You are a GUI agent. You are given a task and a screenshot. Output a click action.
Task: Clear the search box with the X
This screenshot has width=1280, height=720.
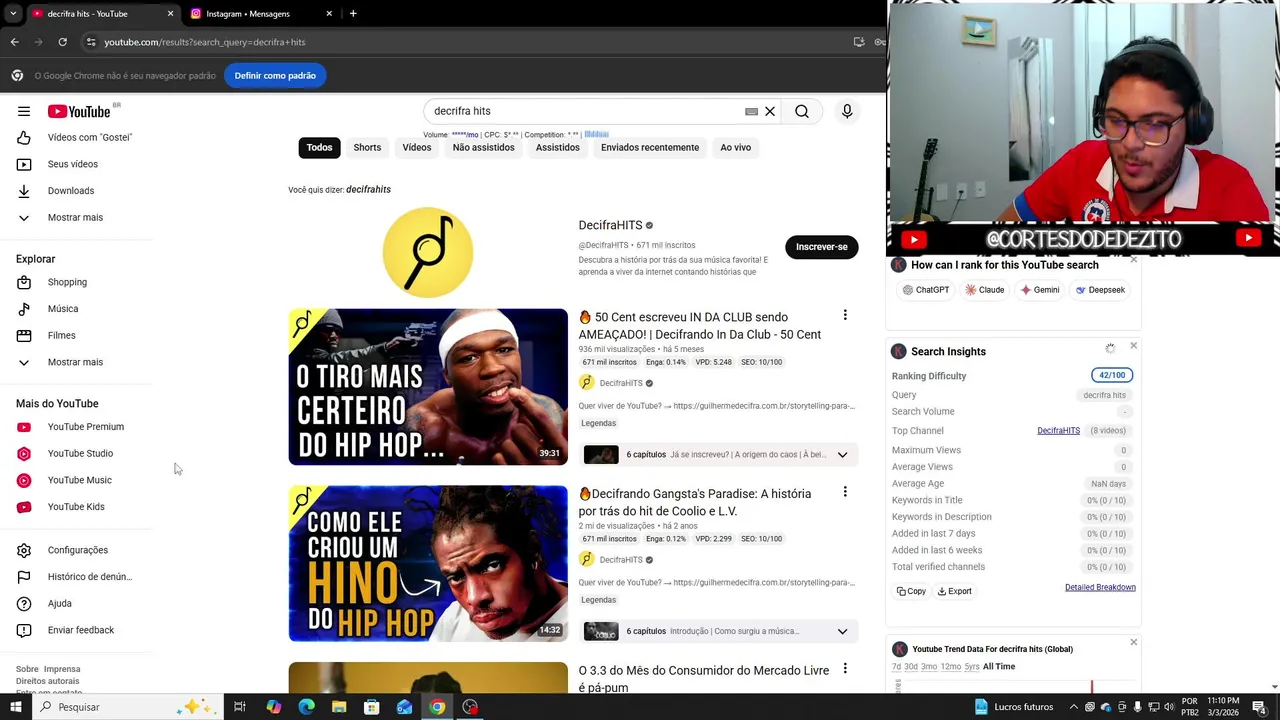pyautogui.click(x=770, y=111)
